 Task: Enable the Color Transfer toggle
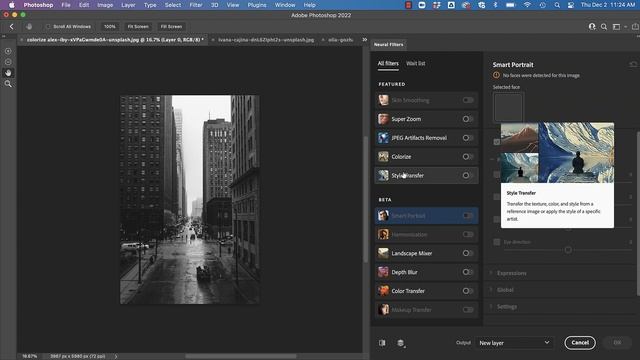tap(468, 291)
